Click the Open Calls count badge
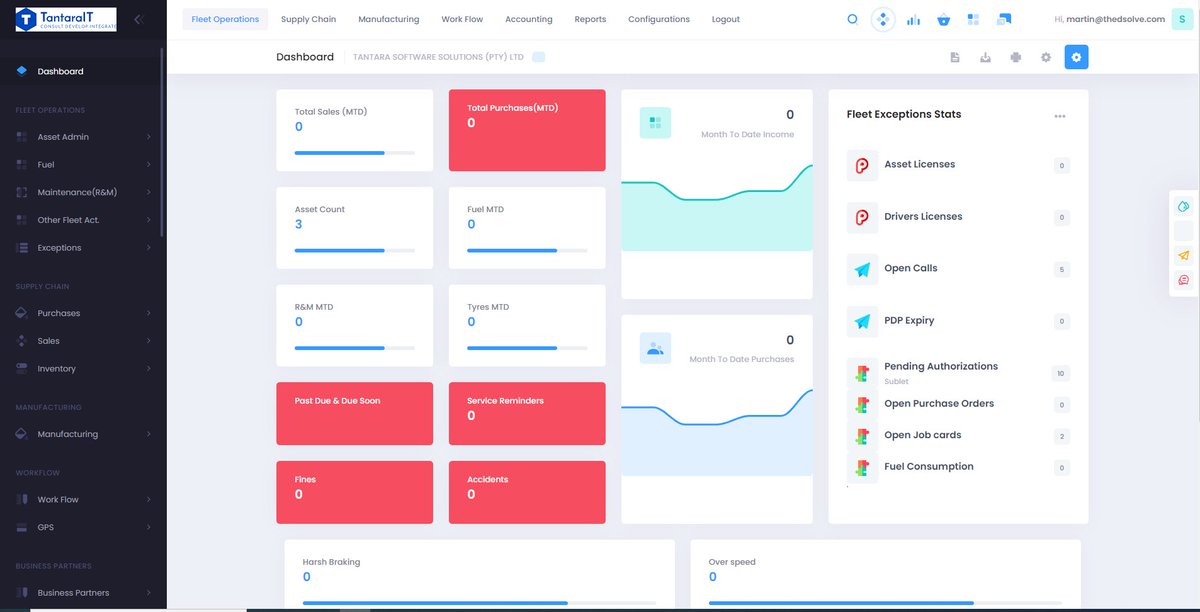The height and width of the screenshot is (612, 1200). tap(1063, 269)
